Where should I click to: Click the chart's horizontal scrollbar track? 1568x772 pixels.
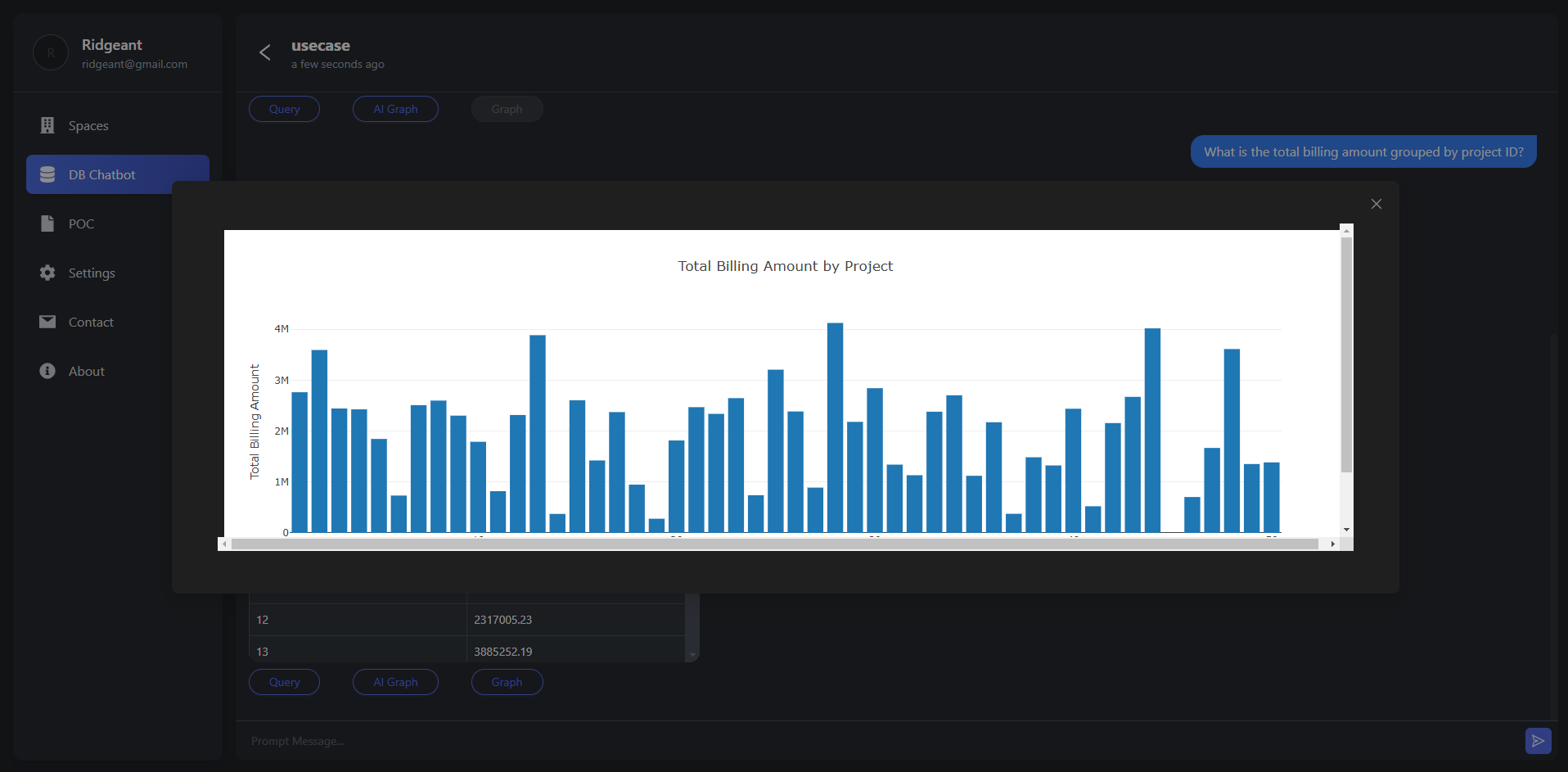774,544
